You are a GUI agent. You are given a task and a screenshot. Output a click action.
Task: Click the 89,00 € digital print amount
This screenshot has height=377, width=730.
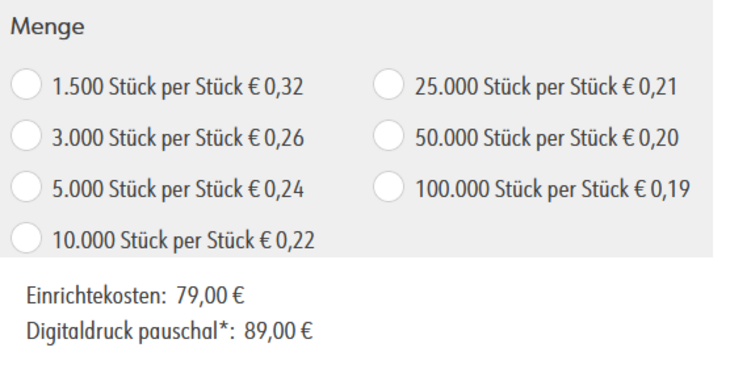(278, 331)
